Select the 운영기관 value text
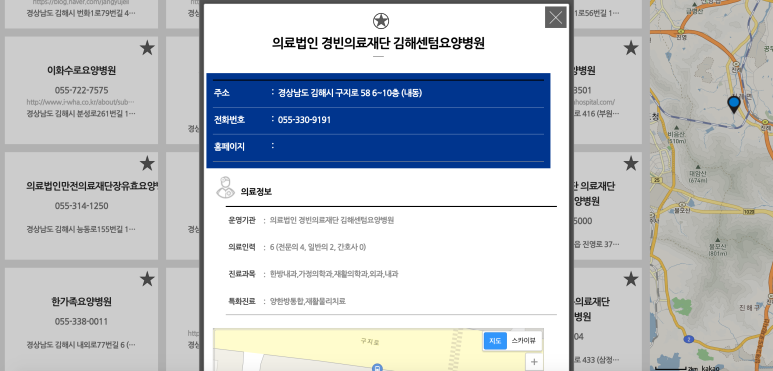 click(x=332, y=220)
